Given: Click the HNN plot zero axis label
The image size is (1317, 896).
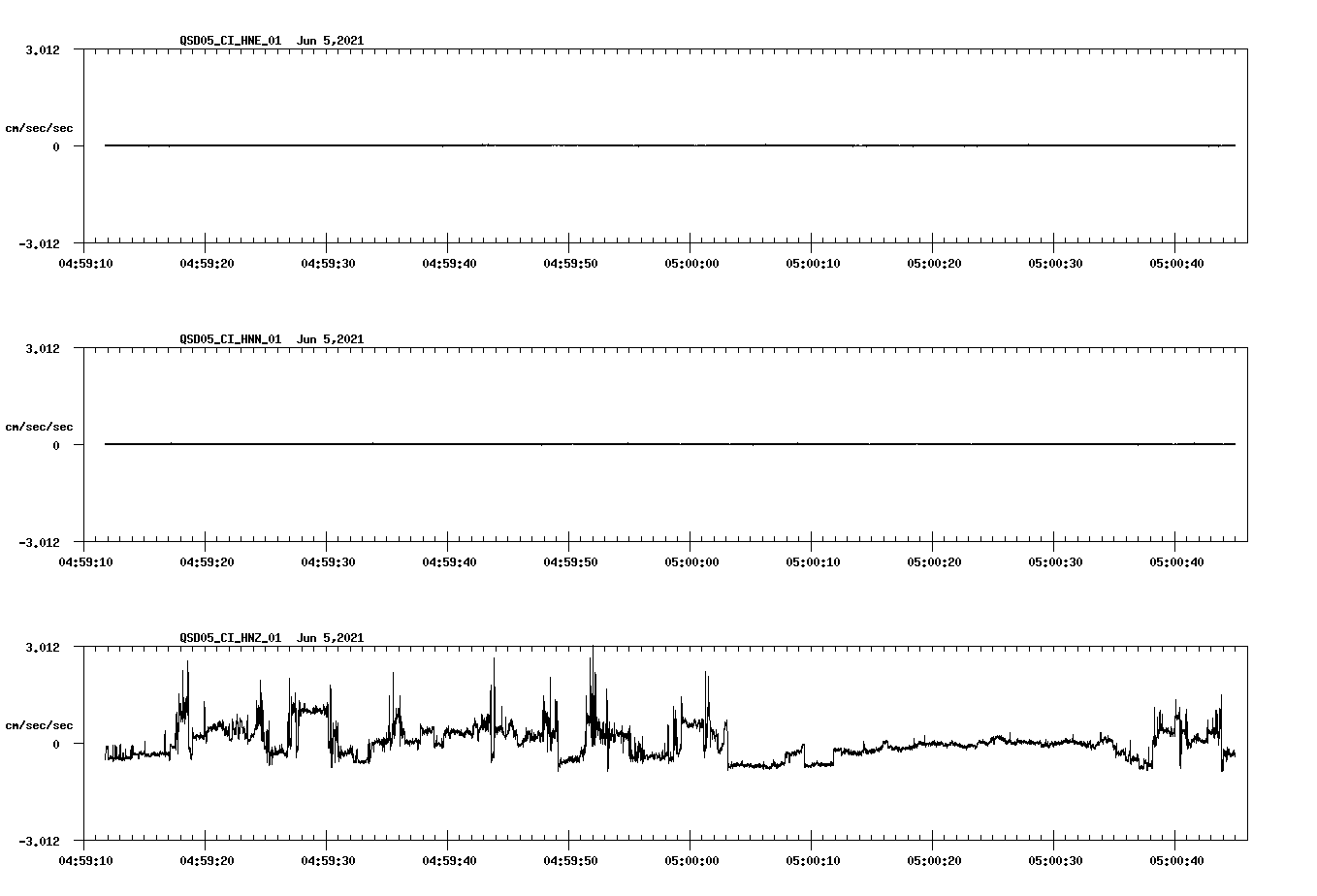Looking at the screenshot, I should (x=56, y=445).
